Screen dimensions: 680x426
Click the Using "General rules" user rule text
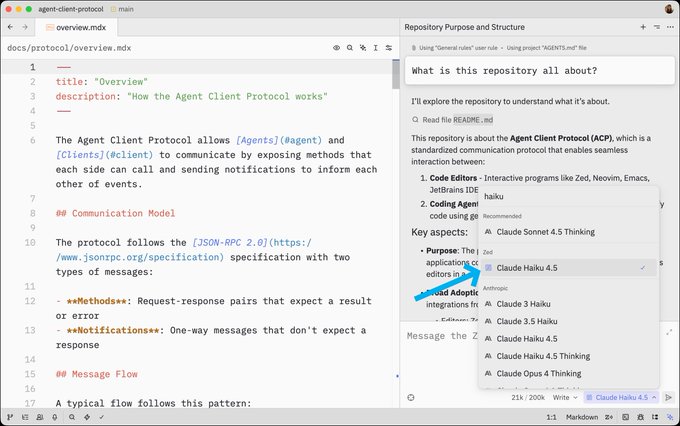(458, 48)
